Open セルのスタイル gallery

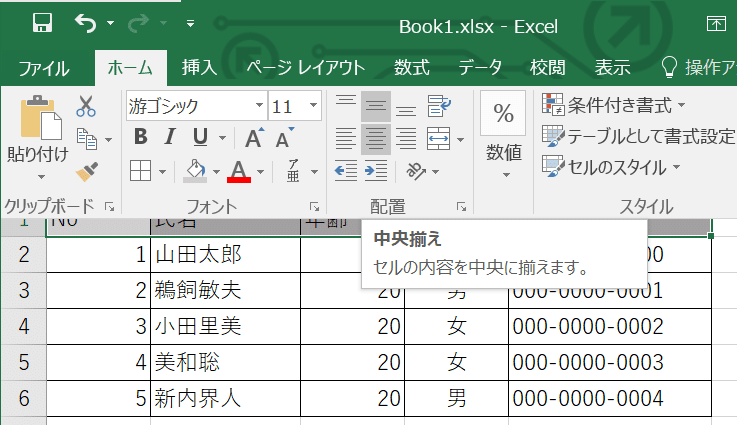pos(611,167)
